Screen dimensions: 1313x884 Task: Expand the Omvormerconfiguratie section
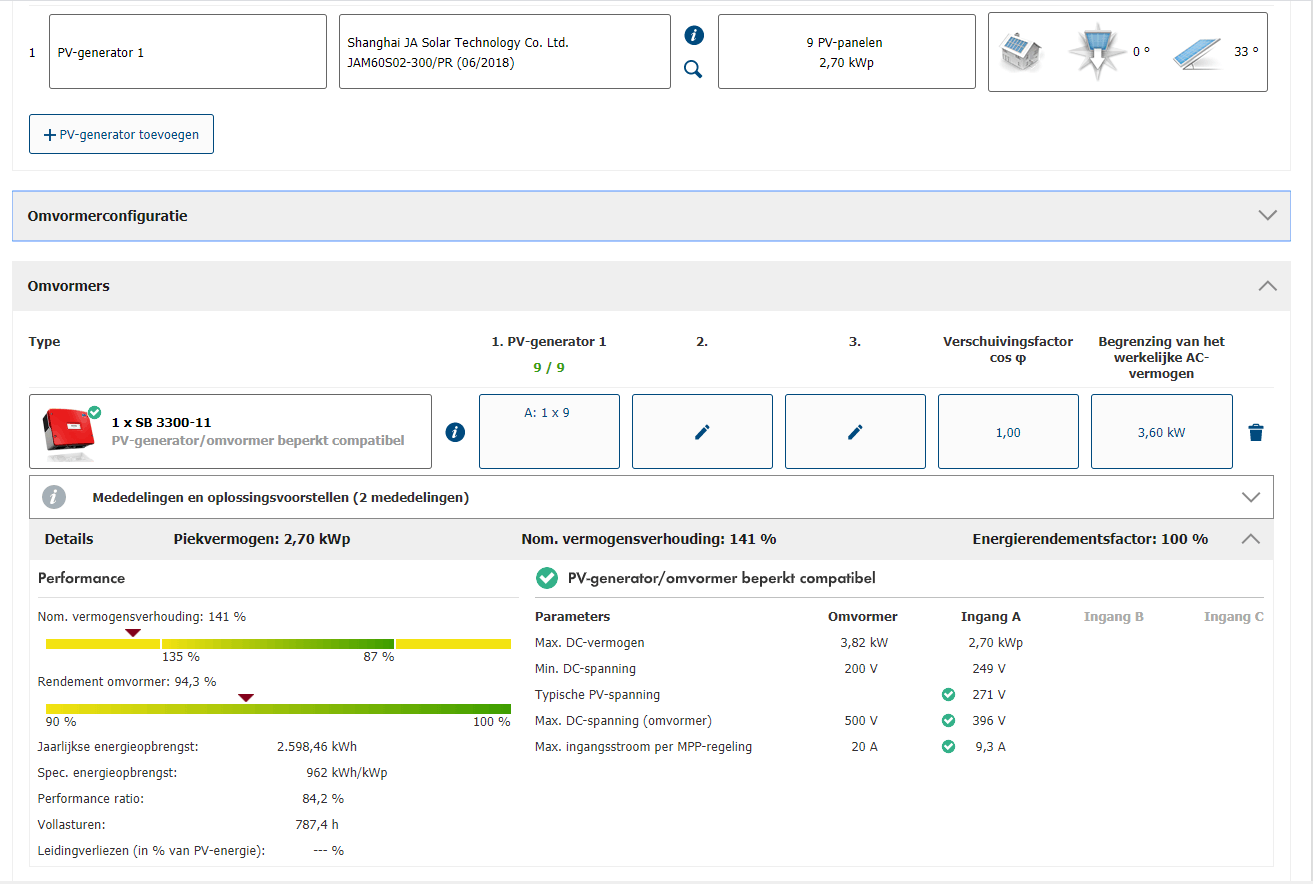point(1267,216)
